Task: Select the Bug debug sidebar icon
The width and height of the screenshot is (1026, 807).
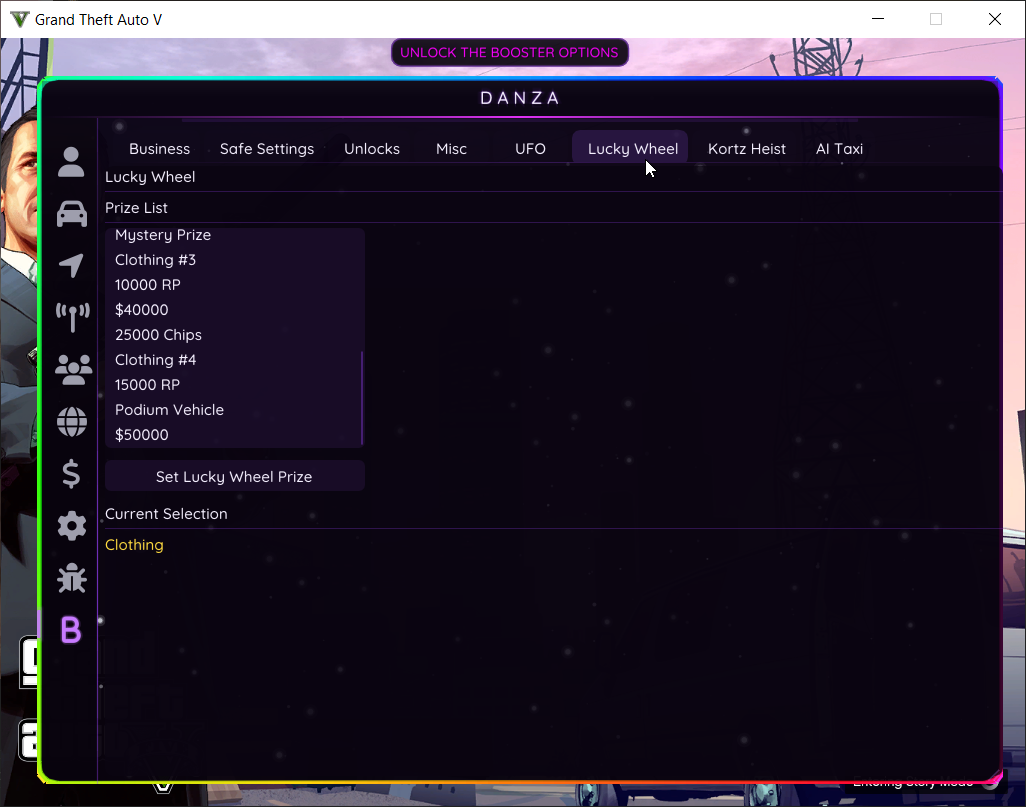Action: [72, 578]
